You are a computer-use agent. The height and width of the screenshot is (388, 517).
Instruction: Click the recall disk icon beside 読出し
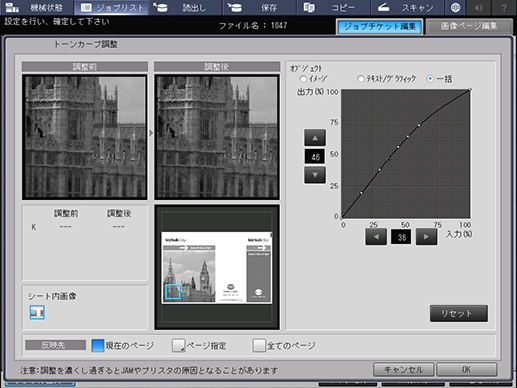coord(160,7)
